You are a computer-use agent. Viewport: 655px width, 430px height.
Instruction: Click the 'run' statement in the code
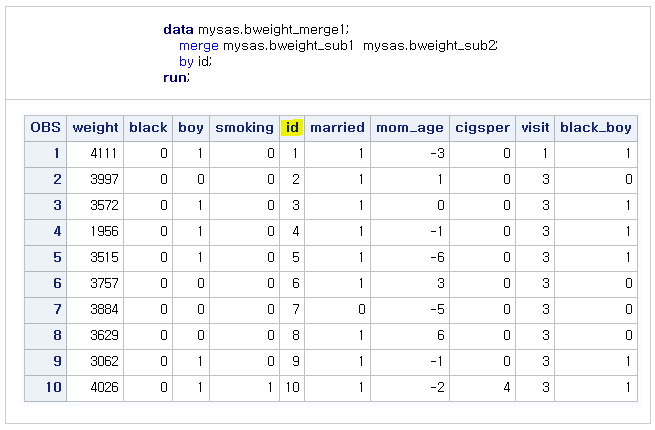coord(174,77)
